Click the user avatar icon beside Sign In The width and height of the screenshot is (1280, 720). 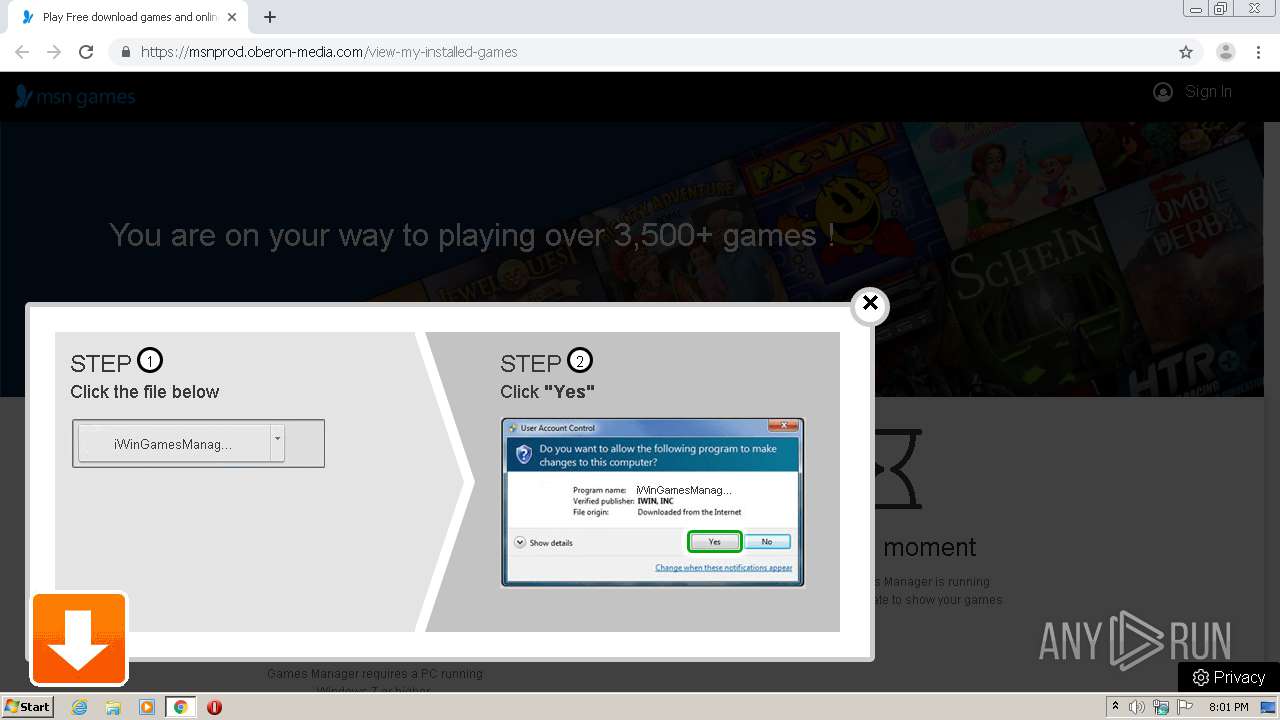[1163, 92]
